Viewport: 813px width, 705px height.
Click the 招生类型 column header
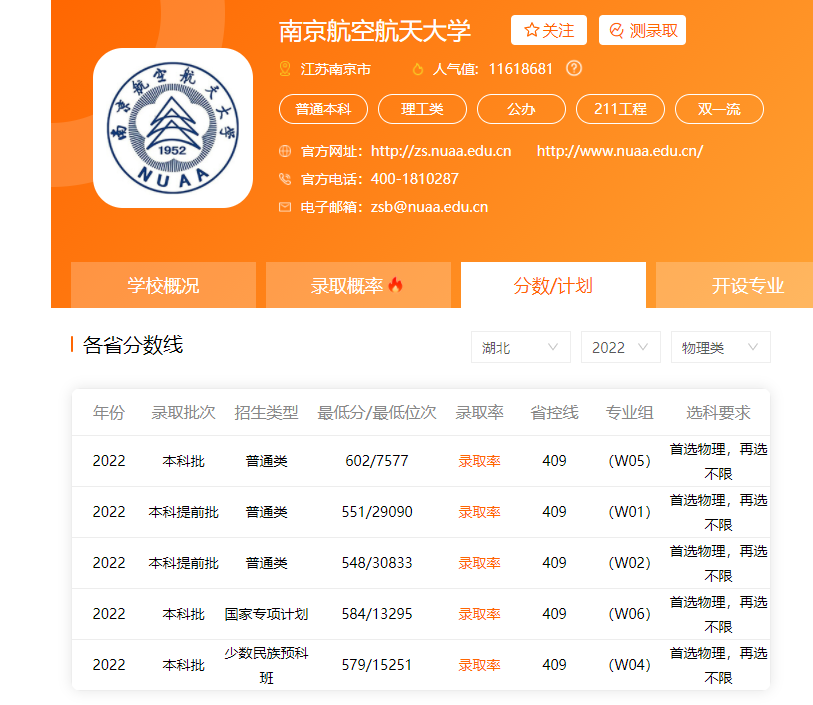[267, 413]
